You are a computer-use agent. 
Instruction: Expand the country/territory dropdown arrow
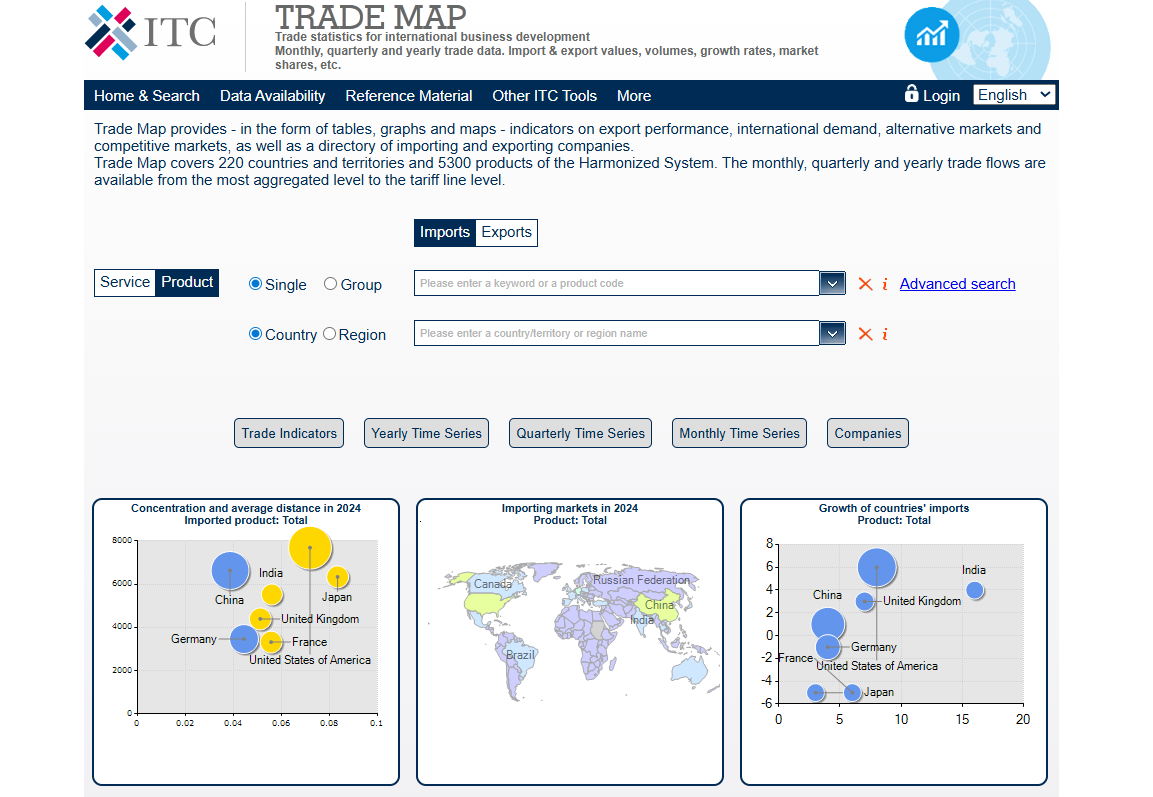point(832,333)
